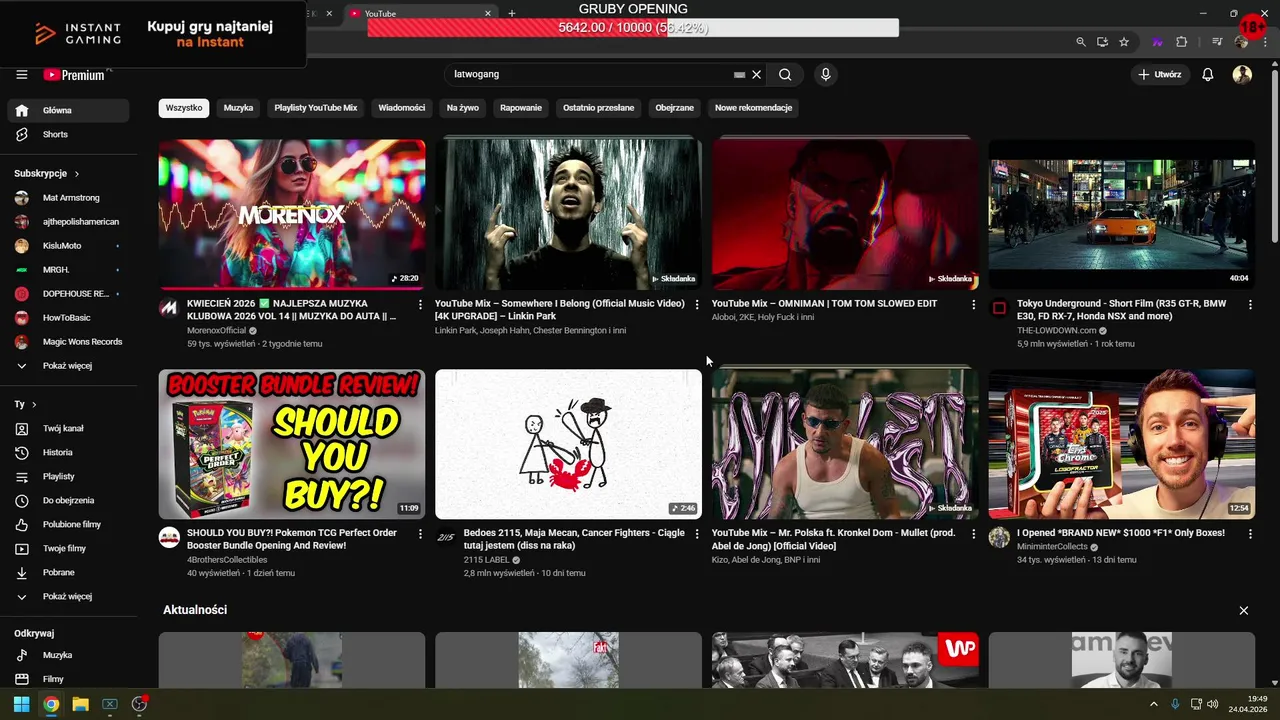
Task: Open the YouTube account avatar menu
Action: click(1242, 74)
